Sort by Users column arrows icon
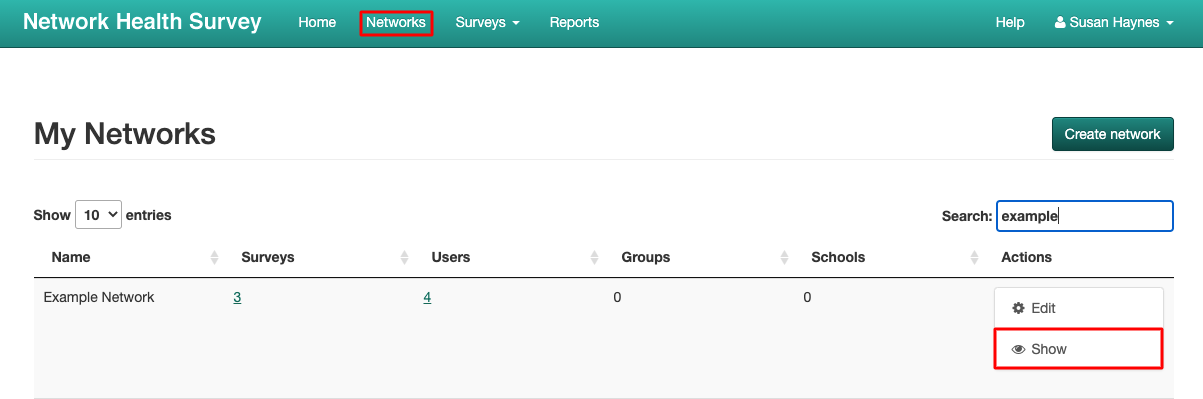 coord(594,258)
